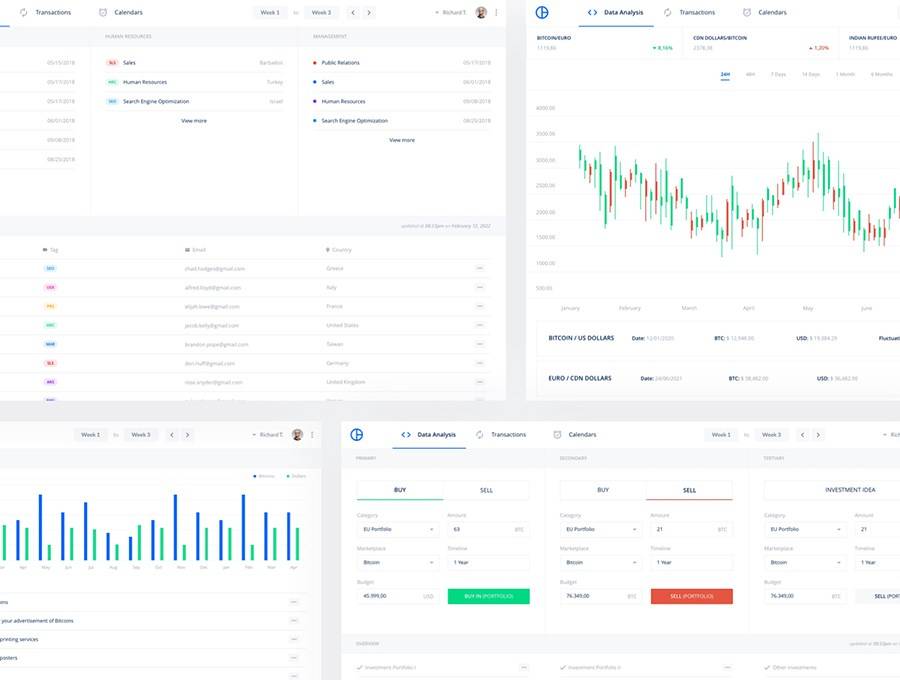Toggle SELL in the Primary panel
Viewport: 900px width, 680px height.
pyautogui.click(x=486, y=490)
